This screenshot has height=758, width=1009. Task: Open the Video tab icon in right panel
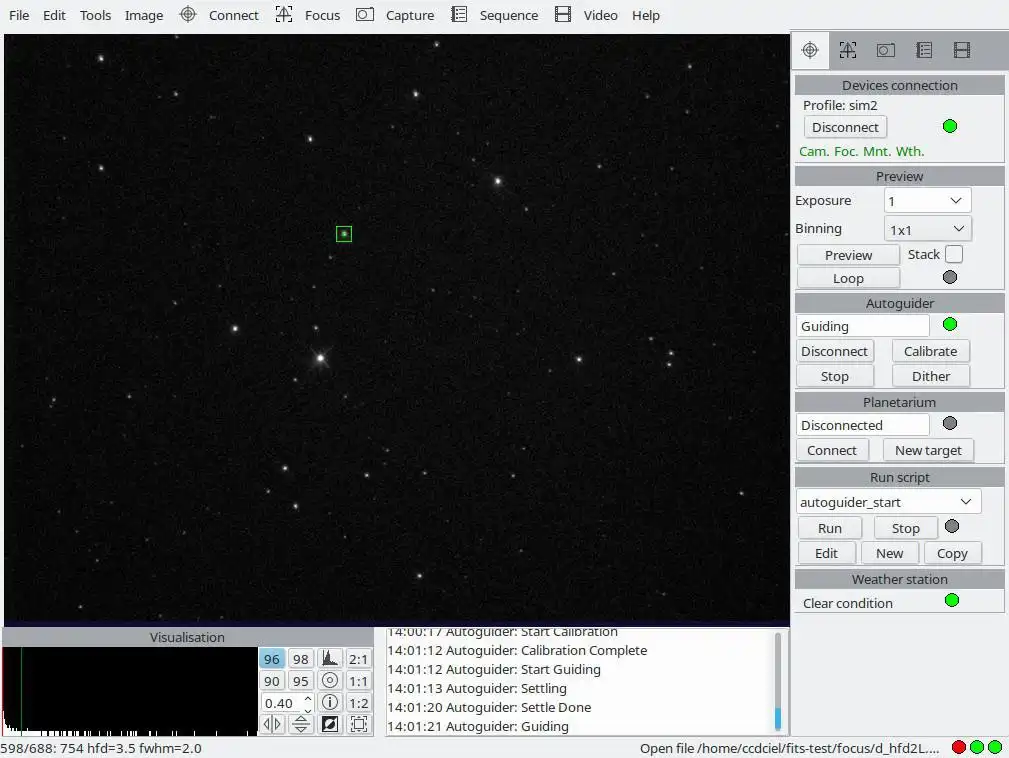962,50
